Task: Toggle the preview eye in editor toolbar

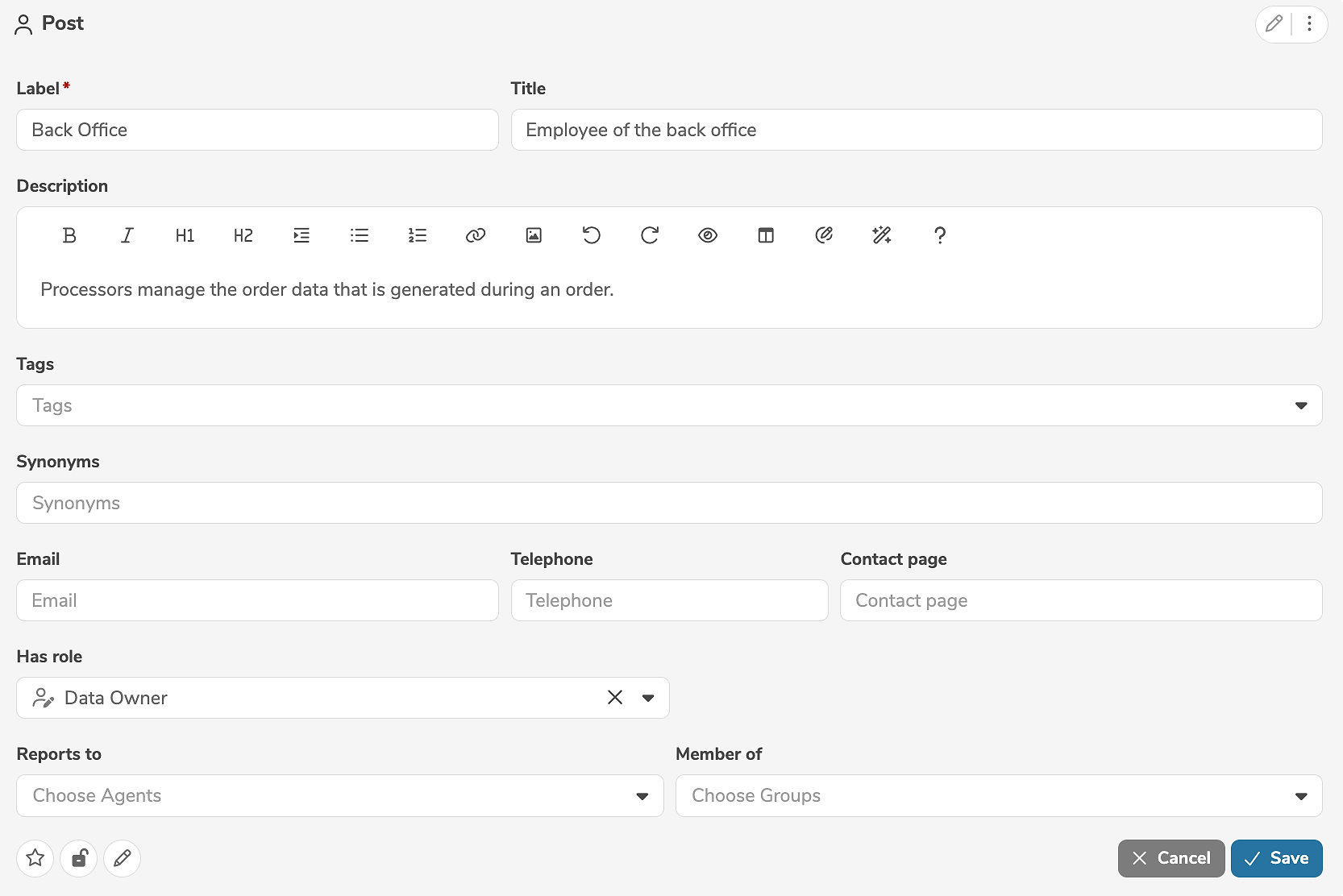Action: click(x=708, y=235)
